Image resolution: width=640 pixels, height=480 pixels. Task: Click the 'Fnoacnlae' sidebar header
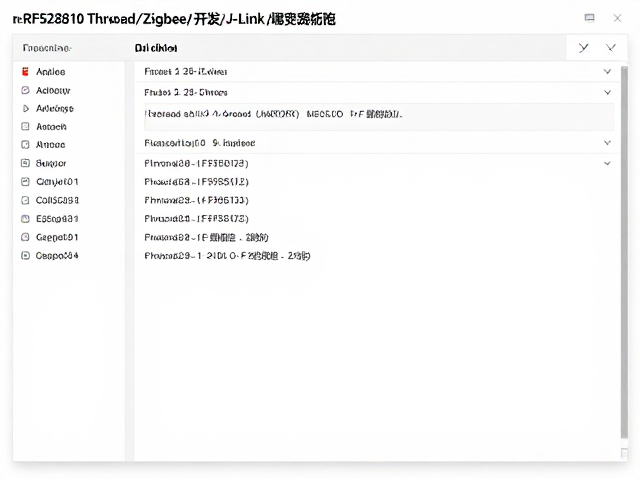coord(47,48)
